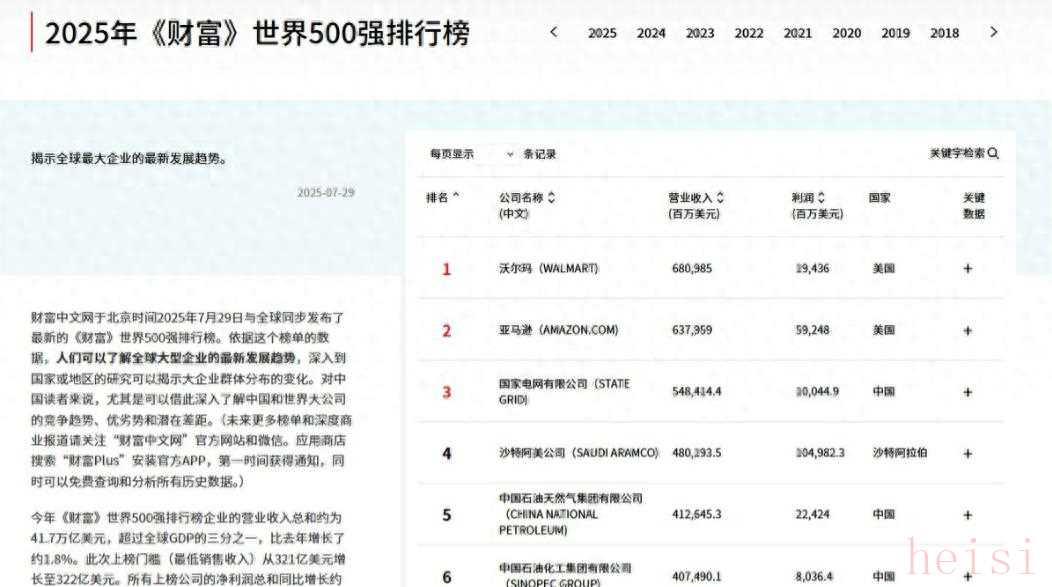Click the previous years left arrow

click(x=554, y=32)
